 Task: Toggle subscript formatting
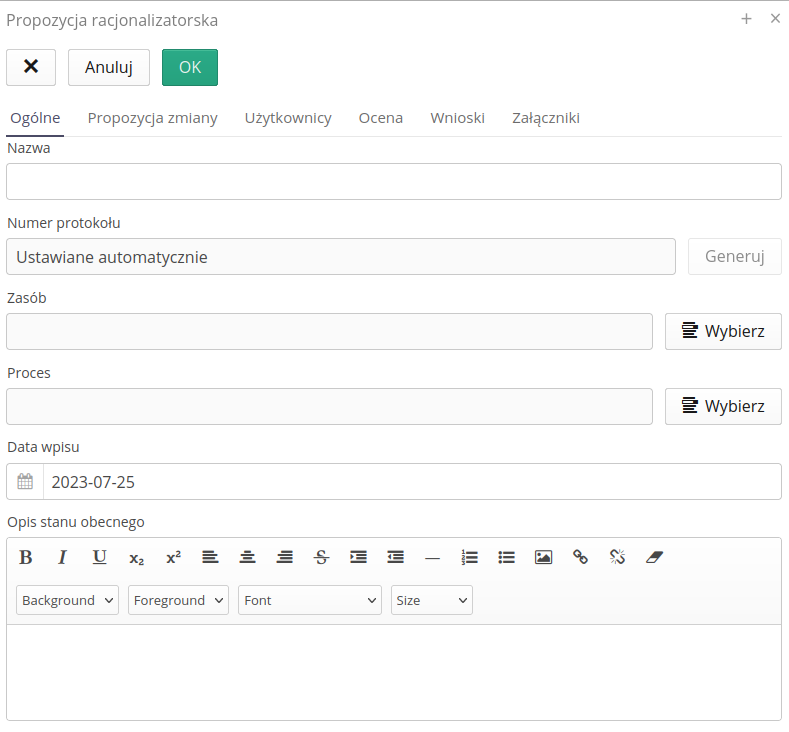pyautogui.click(x=137, y=558)
